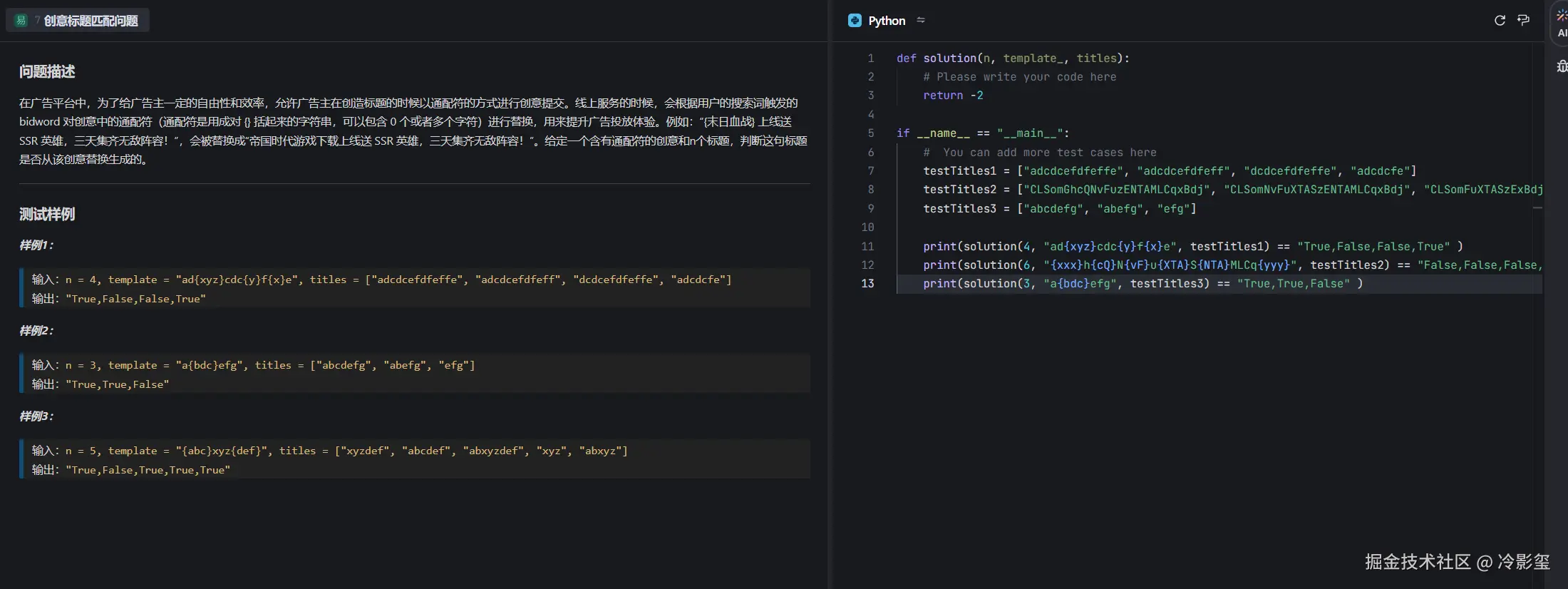Screen dimensions: 1568x589
Task: Click the sample 3 input line with n = 5
Action: [330, 451]
